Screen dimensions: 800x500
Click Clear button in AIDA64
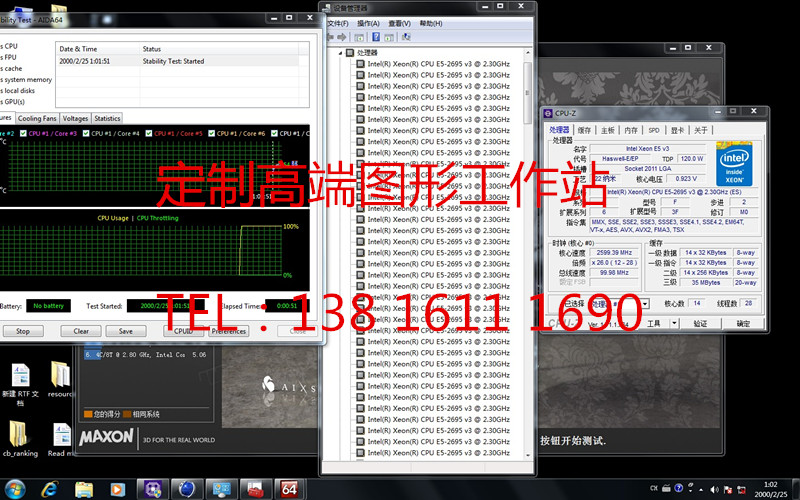[81, 331]
